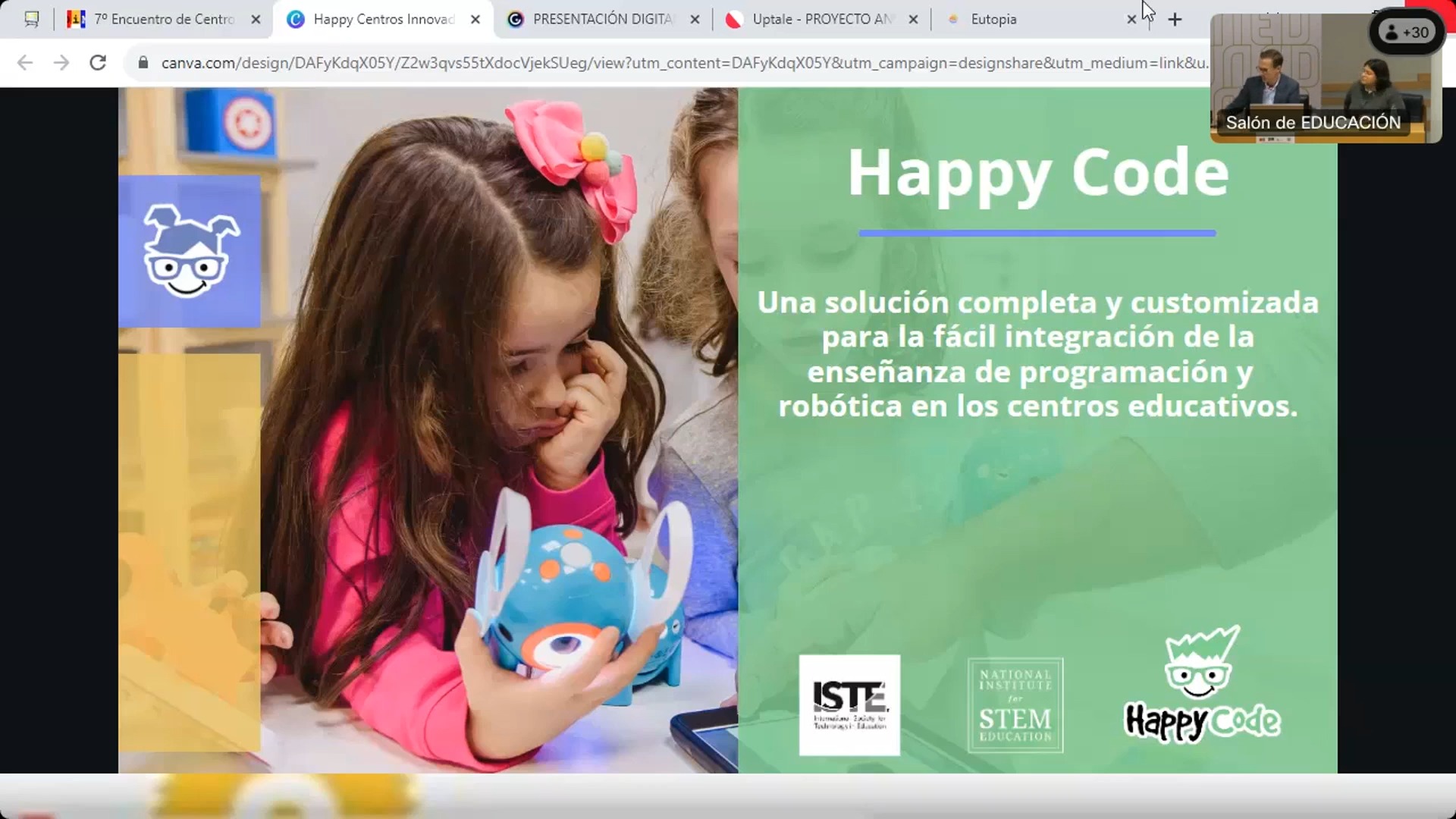This screenshot has height=819, width=1456.
Task: Close the 7º Encuentro de Centros tab
Action: pyautogui.click(x=256, y=20)
